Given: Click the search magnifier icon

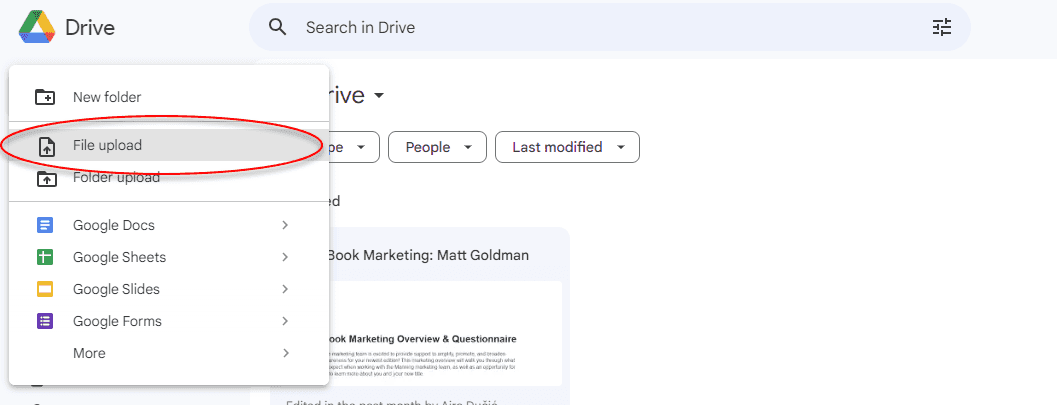Looking at the screenshot, I should [279, 27].
